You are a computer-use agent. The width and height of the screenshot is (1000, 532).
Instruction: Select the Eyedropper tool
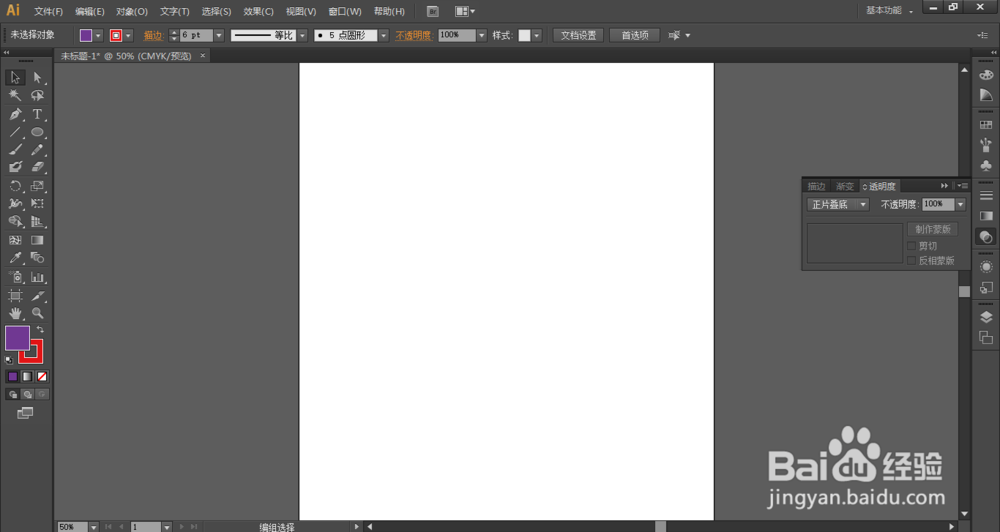(x=15, y=258)
